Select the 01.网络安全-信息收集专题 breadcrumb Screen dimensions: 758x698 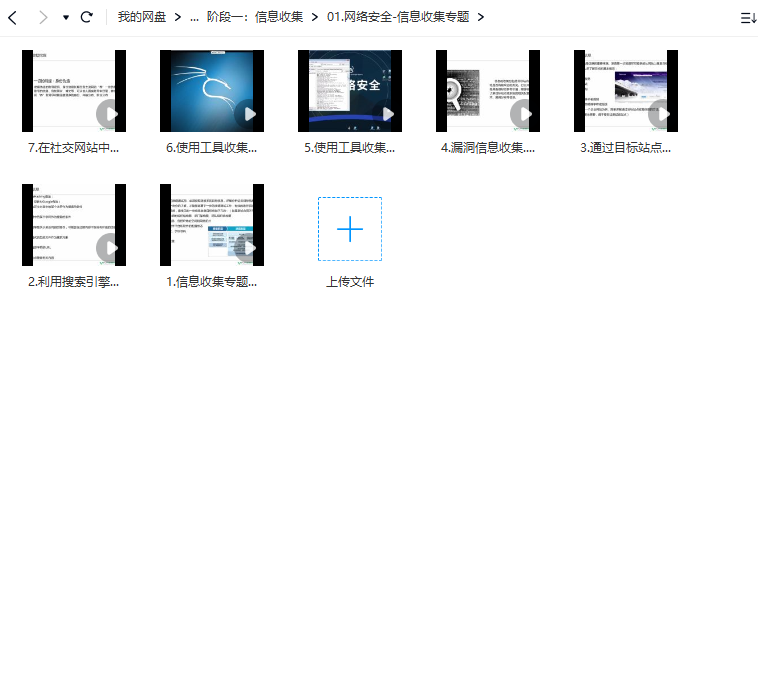point(397,17)
